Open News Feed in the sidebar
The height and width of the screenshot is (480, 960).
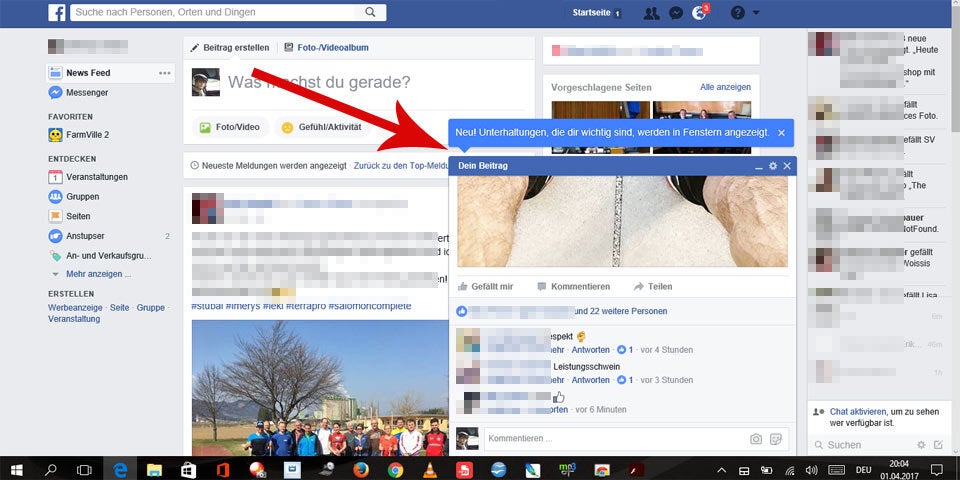click(88, 73)
